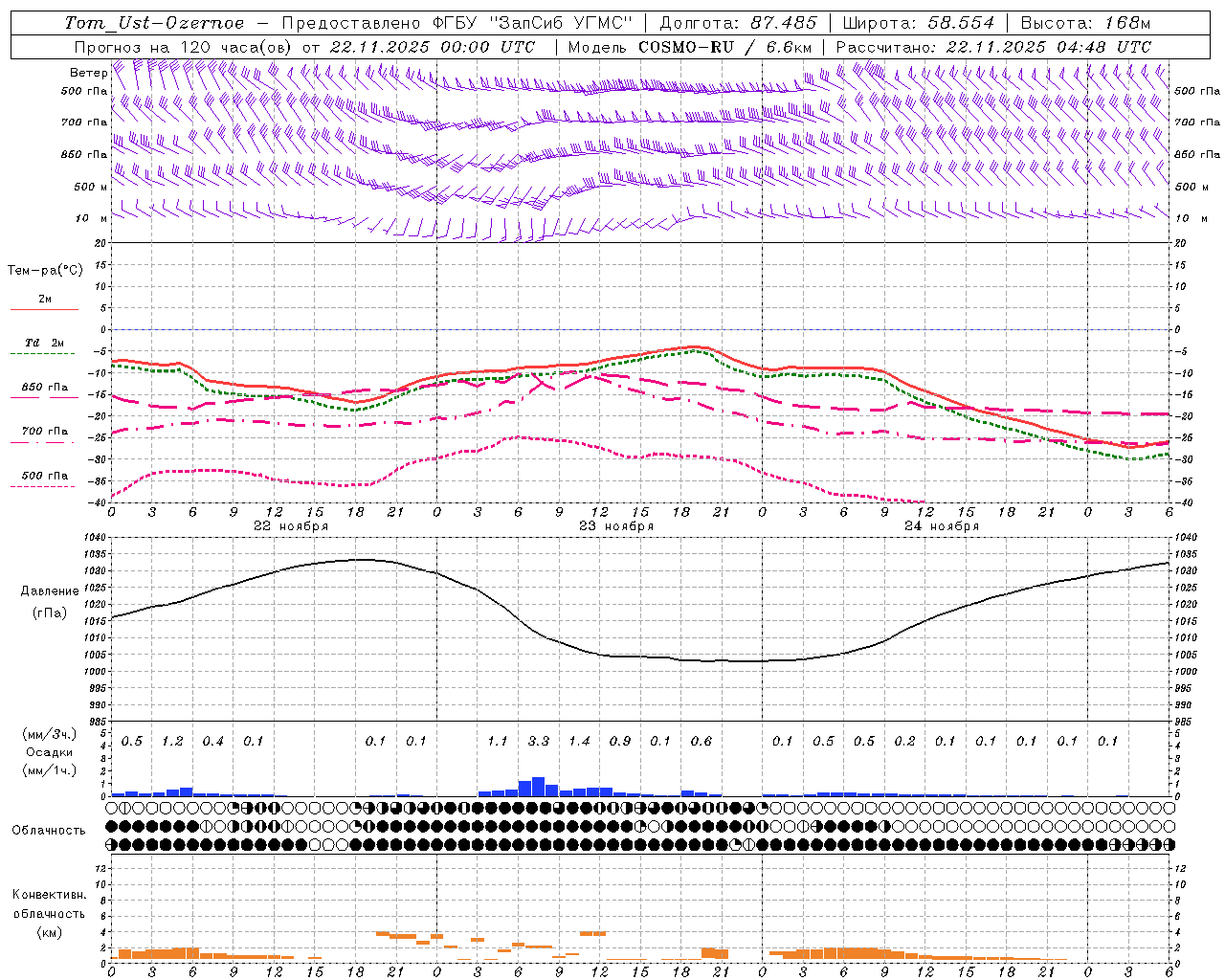The width and height of the screenshot is (1225, 980).
Task: Select the (мм/3ч.) units label
Action: (48, 734)
